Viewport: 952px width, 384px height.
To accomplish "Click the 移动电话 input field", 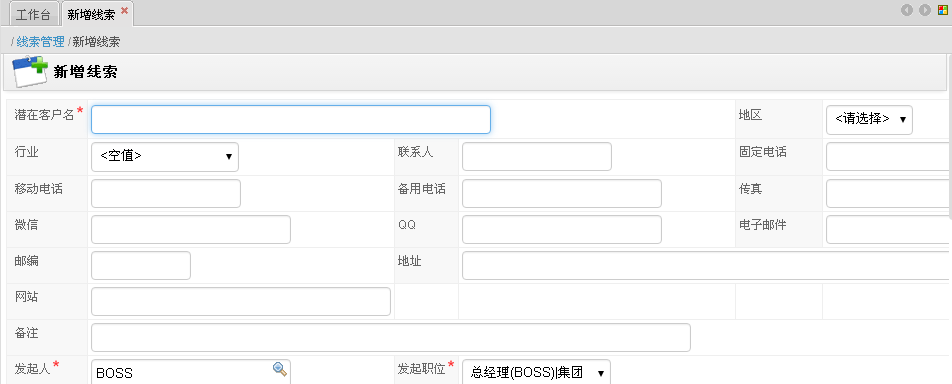I will (x=166, y=193).
